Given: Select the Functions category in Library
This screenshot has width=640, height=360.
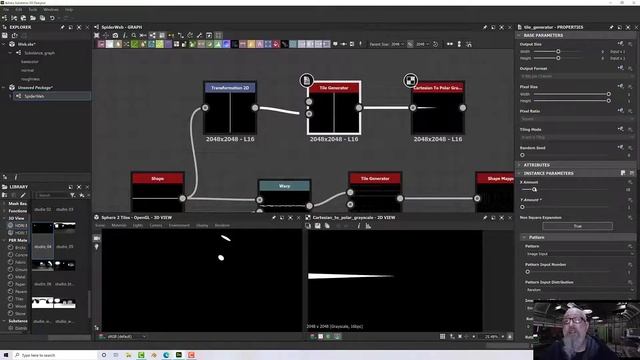Looking at the screenshot, I should click(x=18, y=211).
